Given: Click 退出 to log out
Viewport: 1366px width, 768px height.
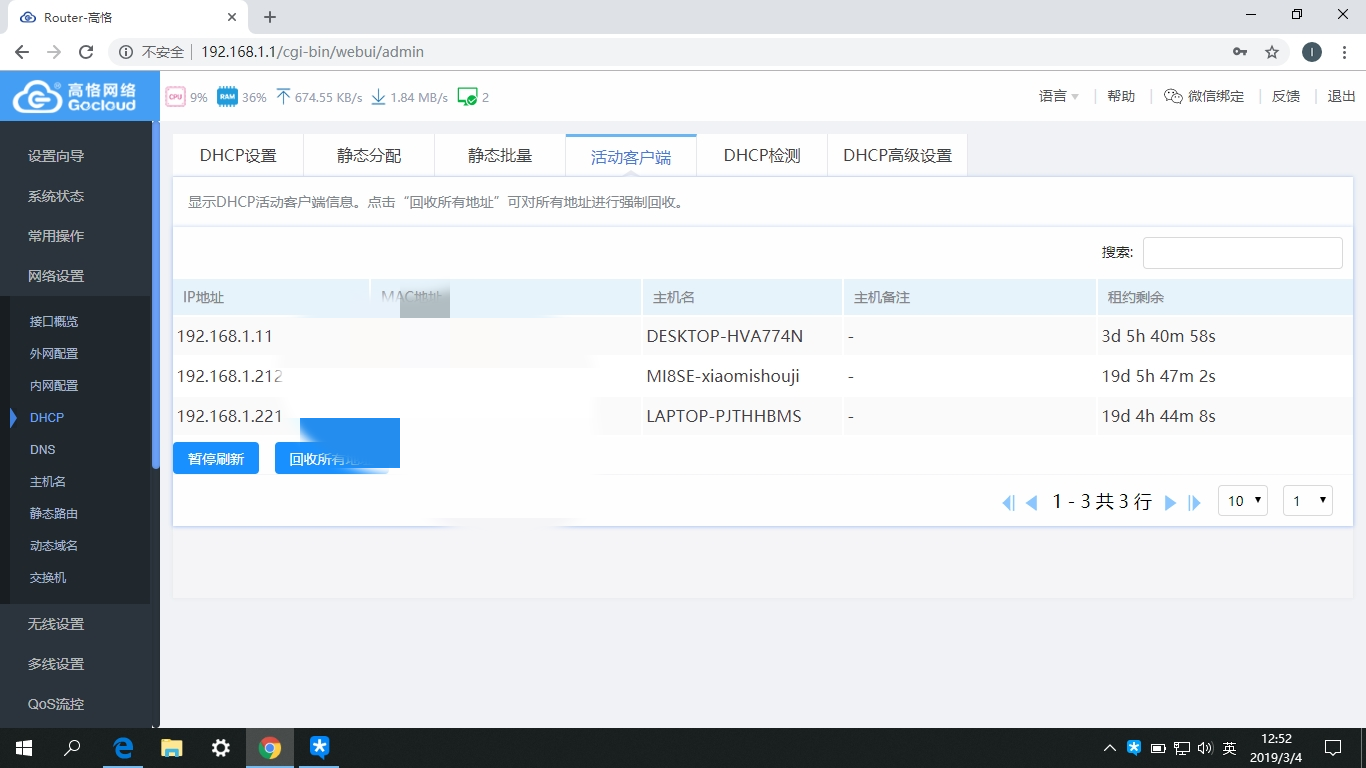Looking at the screenshot, I should [x=1341, y=96].
